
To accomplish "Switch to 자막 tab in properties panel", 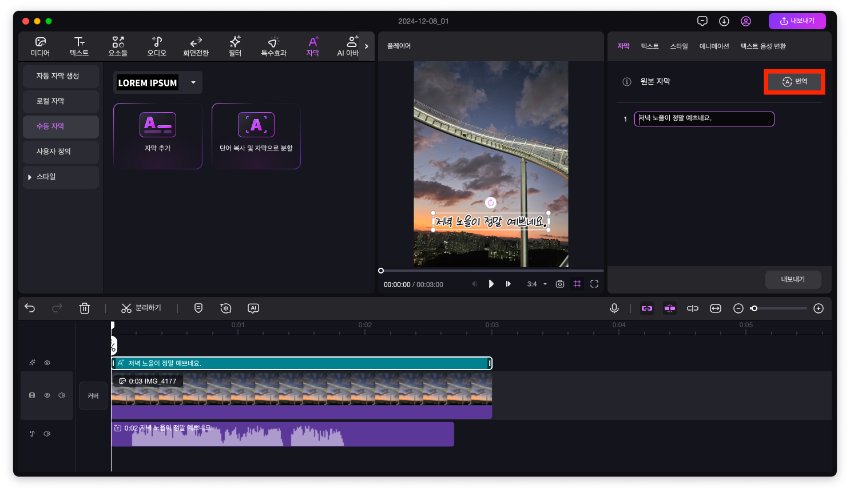I will [x=623, y=46].
